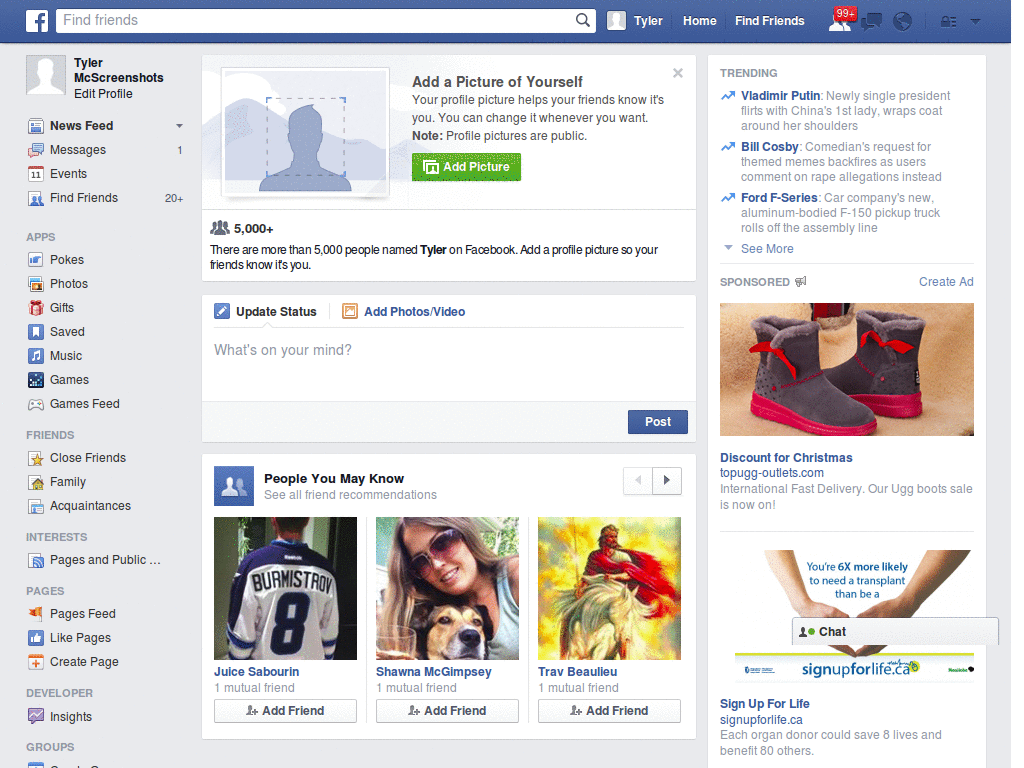Image resolution: width=1024 pixels, height=768 pixels.
Task: Open Bill Cosby trending topic
Action: [x=770, y=147]
